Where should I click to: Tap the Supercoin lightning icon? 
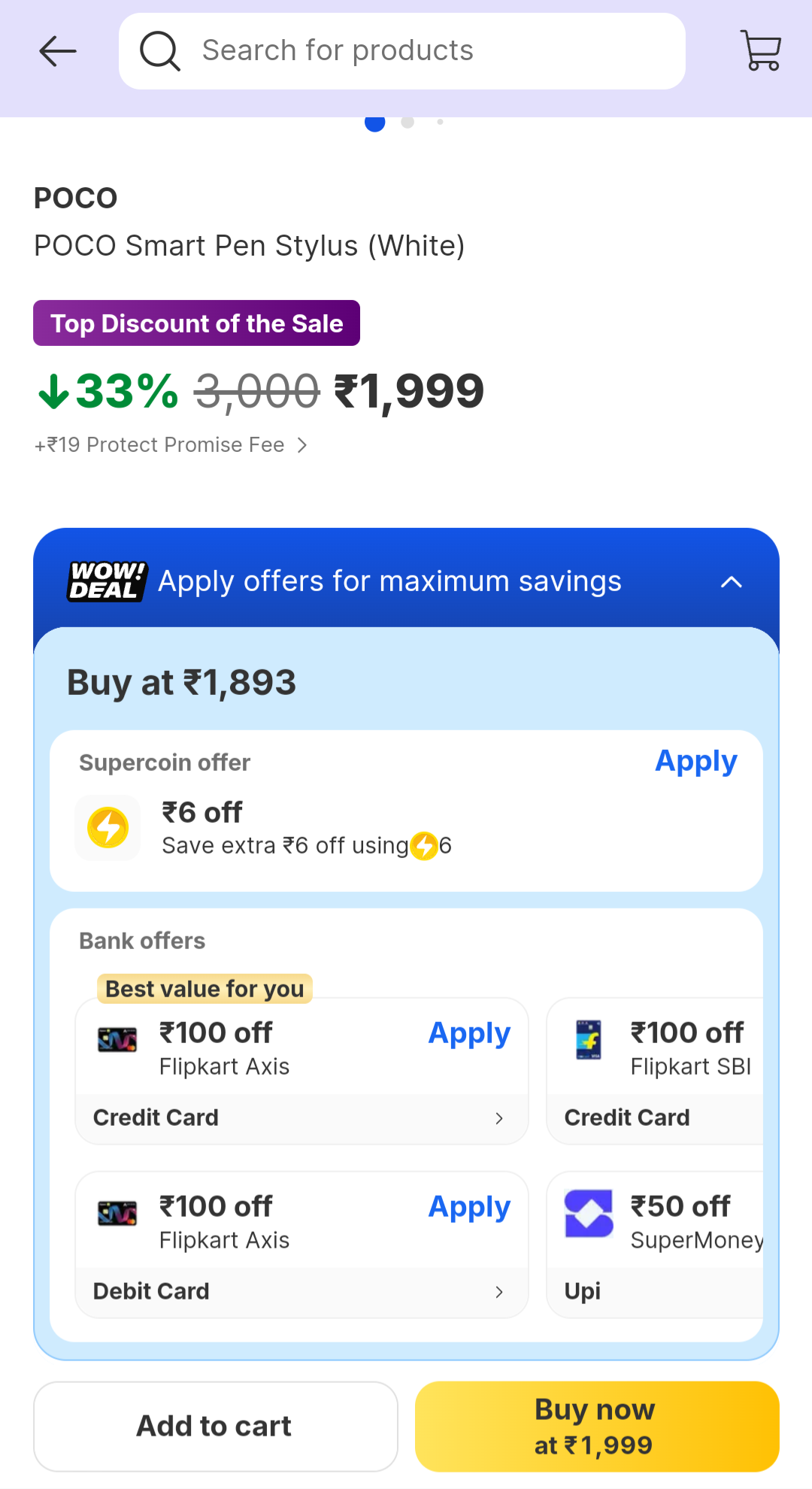click(108, 827)
